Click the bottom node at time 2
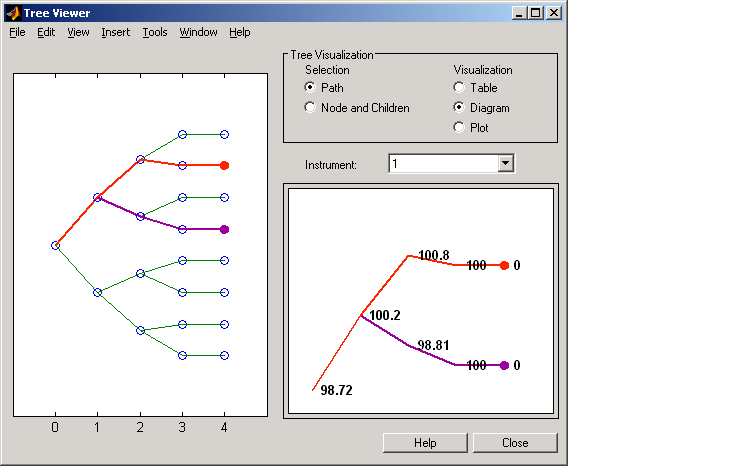This screenshot has width=740, height=467. click(x=140, y=331)
